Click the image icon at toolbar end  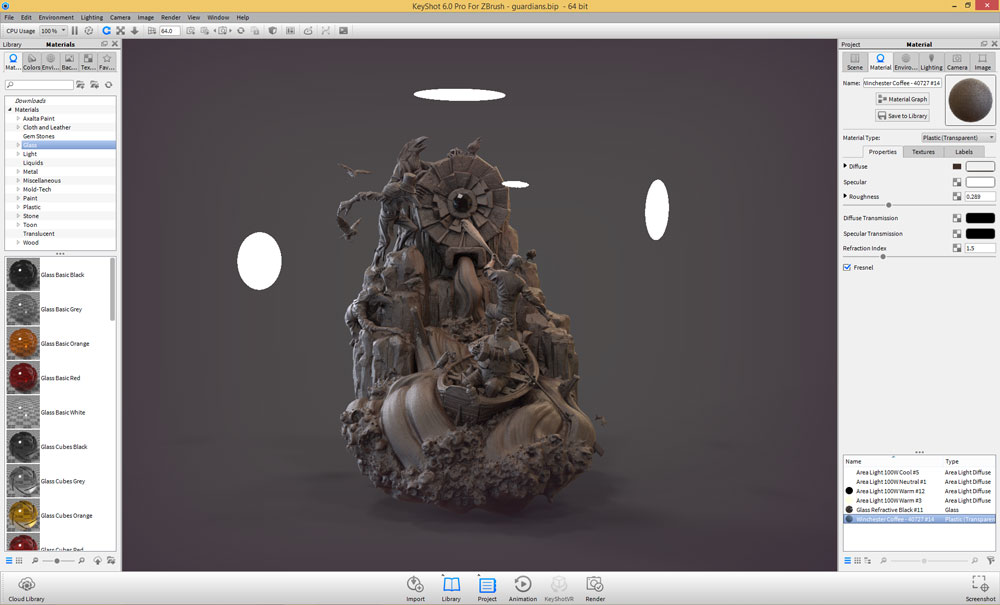[343, 31]
